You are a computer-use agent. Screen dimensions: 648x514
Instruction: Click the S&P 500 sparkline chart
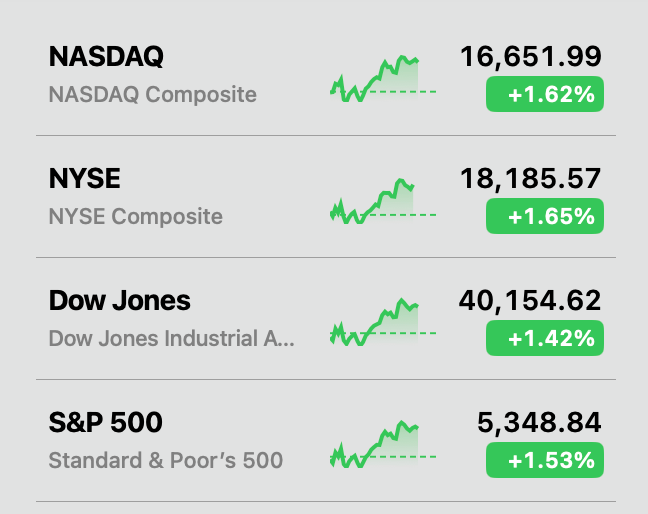[383, 445]
